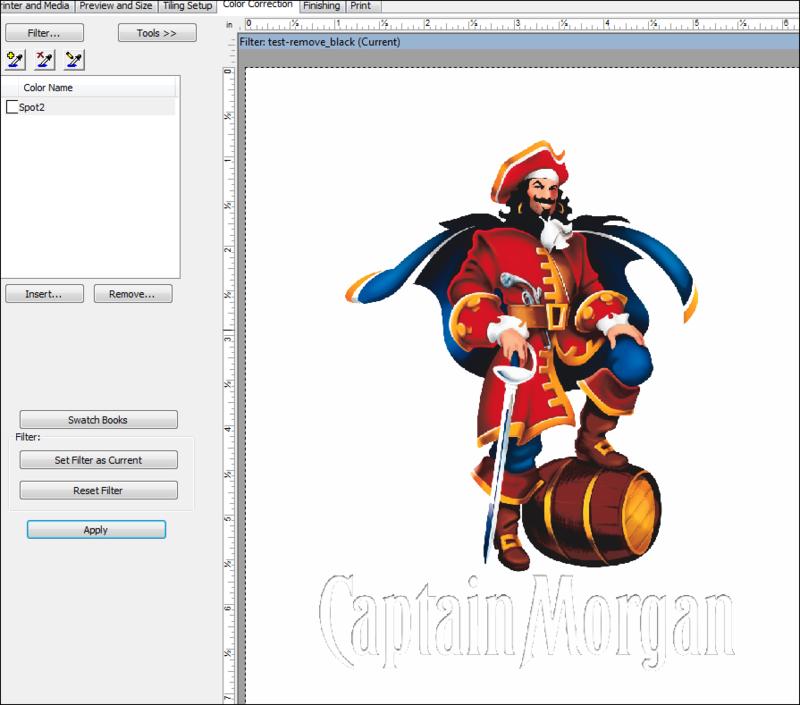The width and height of the screenshot is (800, 705).
Task: Switch to the Finishing tab
Action: click(x=322, y=6)
